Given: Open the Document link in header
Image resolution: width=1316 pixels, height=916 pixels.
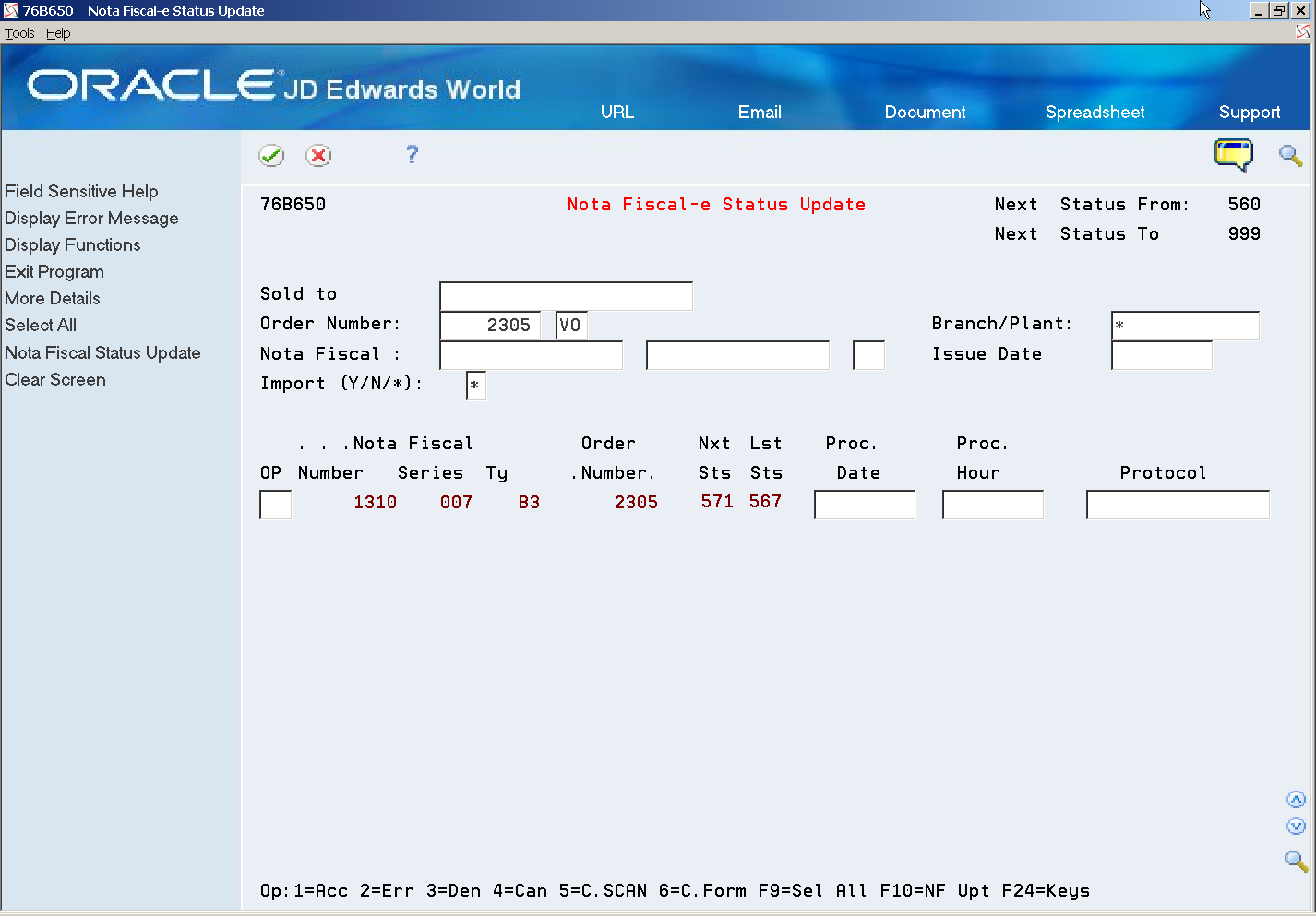Looking at the screenshot, I should 925,112.
